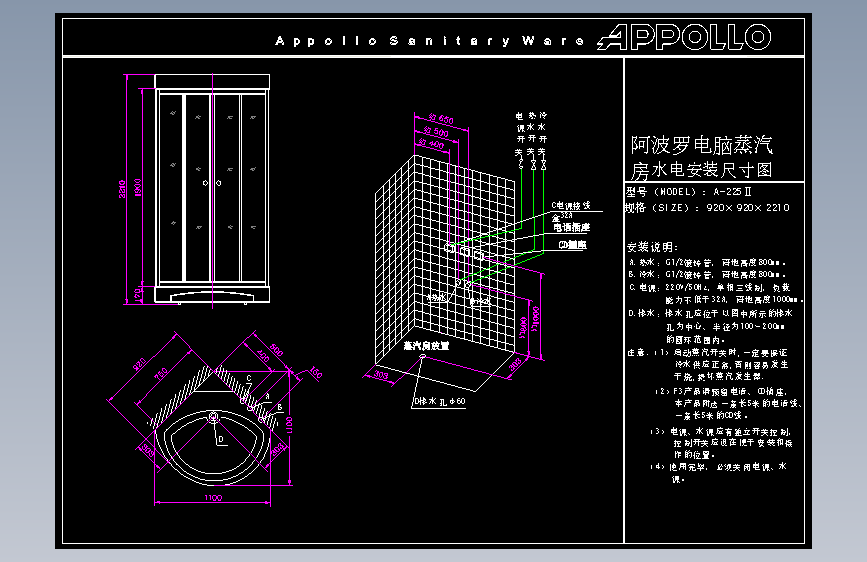Click the "D排水孔 φ60" drain label
Screen dimensions: 867x562
(440, 402)
